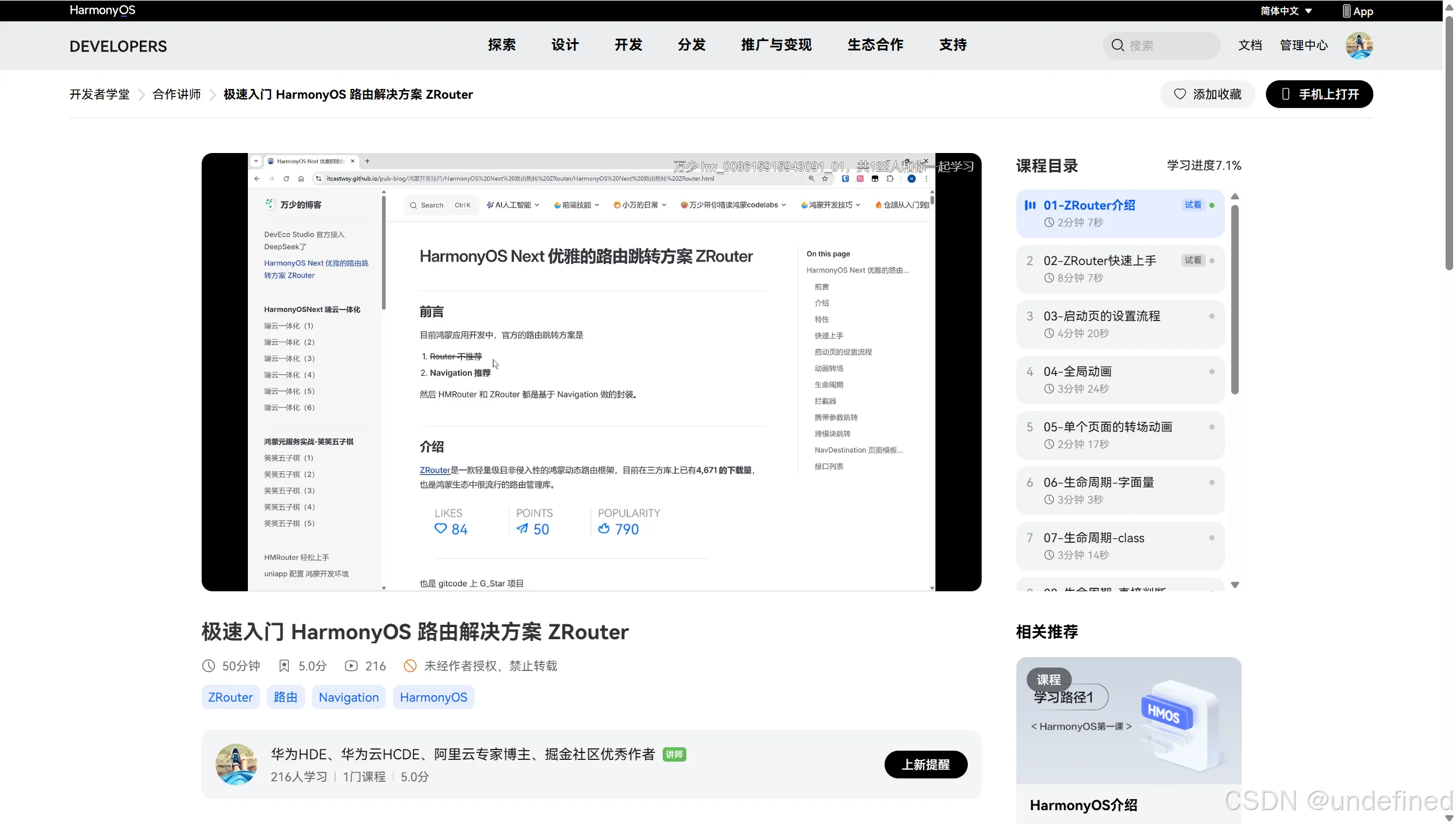Click the green status dot on lesson 01
Screen dimensions: 1456x824
1212,205
